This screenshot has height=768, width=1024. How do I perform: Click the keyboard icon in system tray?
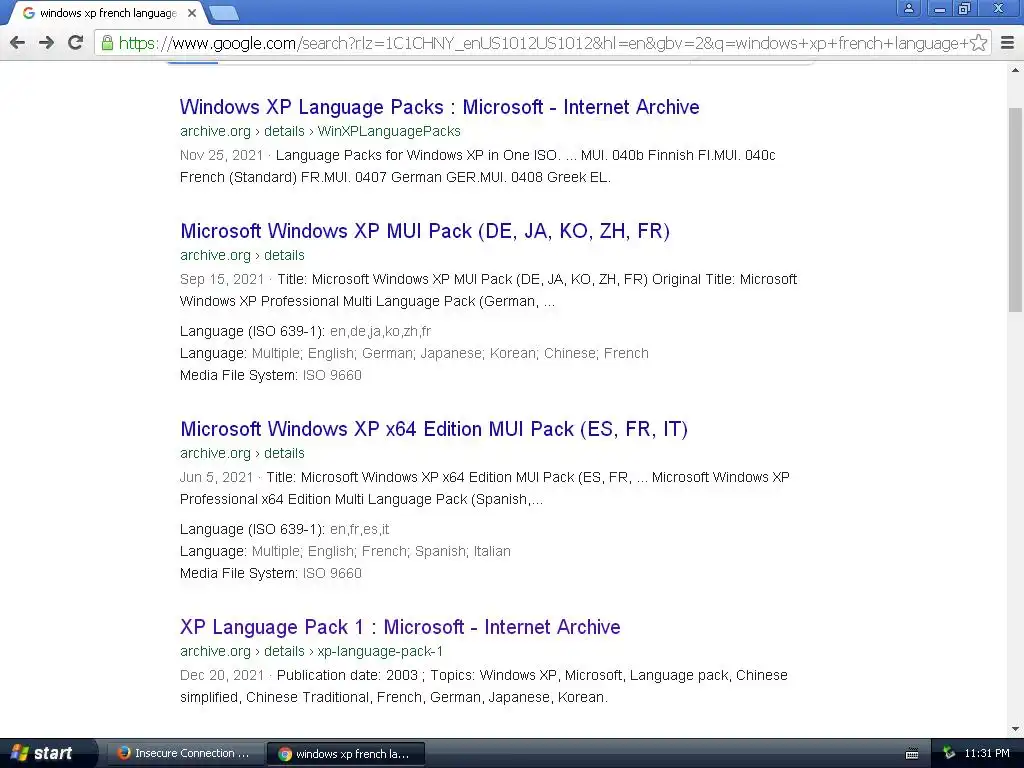pos(912,754)
